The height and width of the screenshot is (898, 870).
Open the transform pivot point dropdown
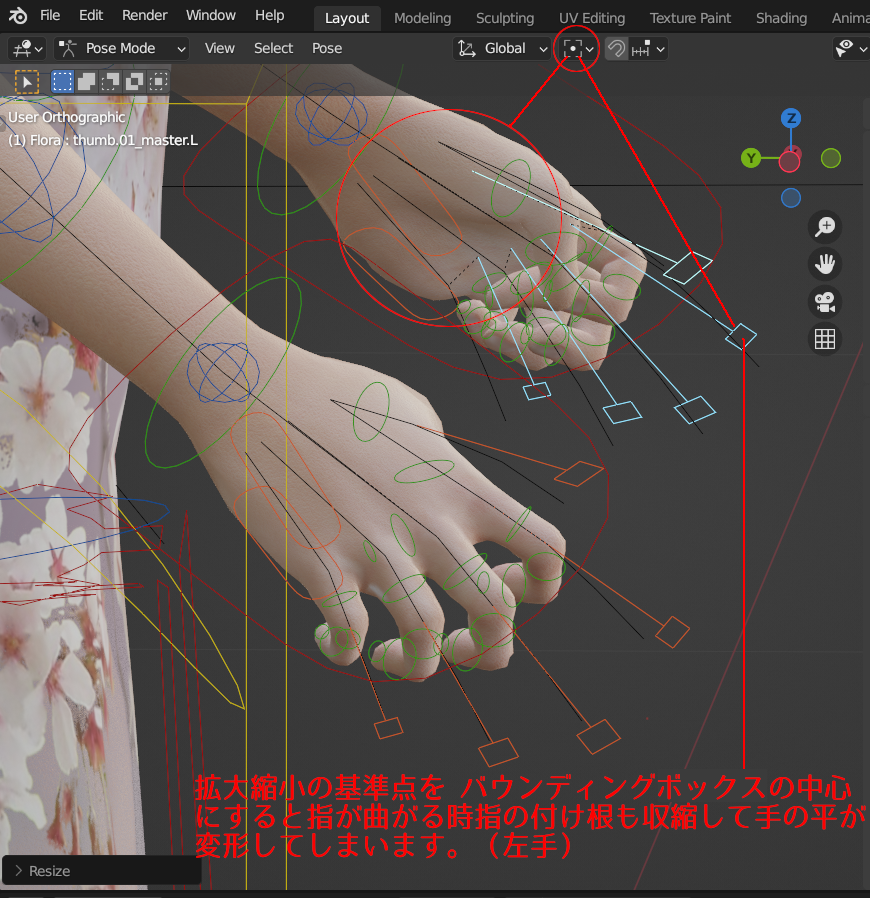573,48
